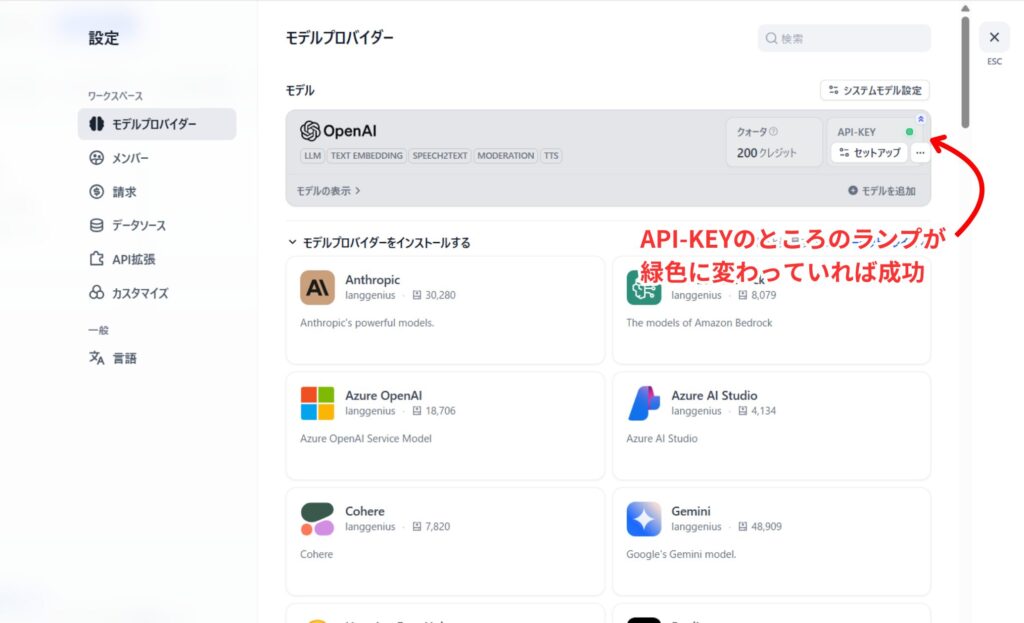Click the Azure AI Studio card title
1024x623 pixels.
(x=714, y=395)
